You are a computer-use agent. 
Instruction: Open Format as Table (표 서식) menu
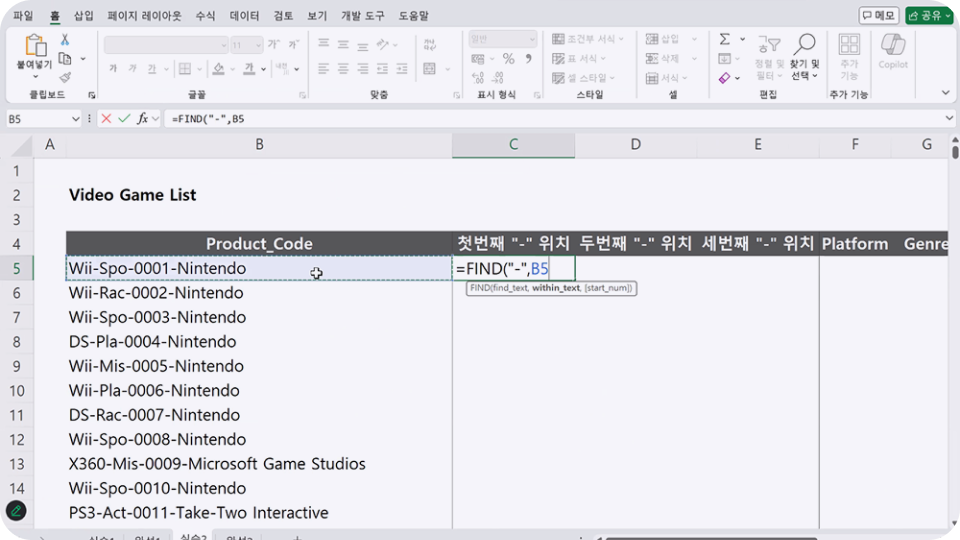(x=579, y=59)
